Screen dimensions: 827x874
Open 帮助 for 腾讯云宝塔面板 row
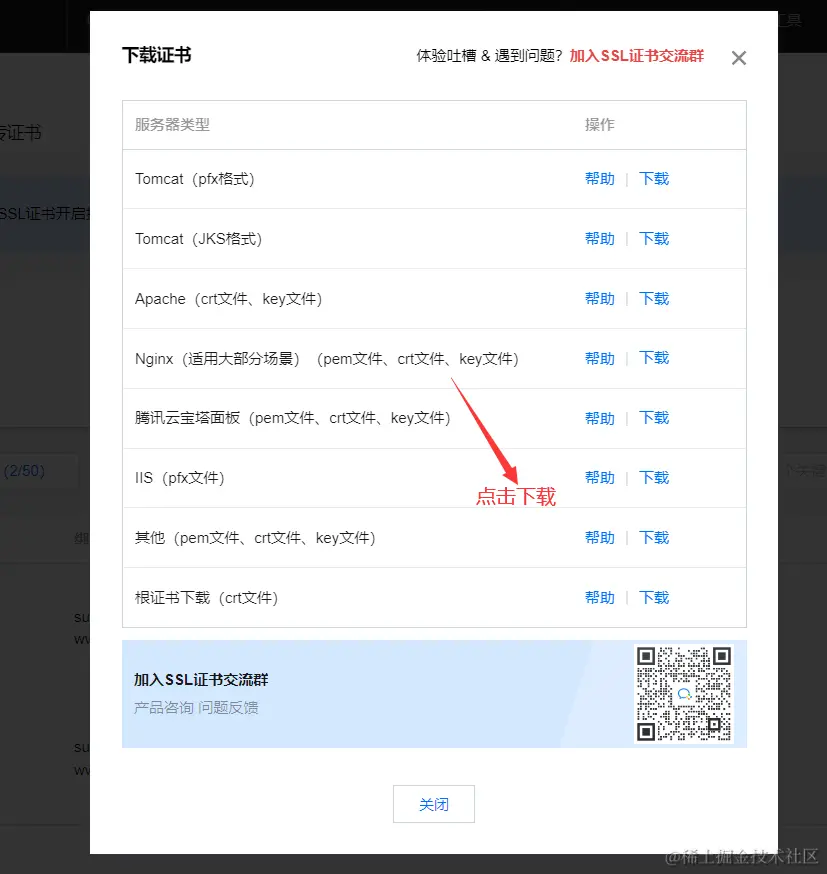click(x=600, y=418)
